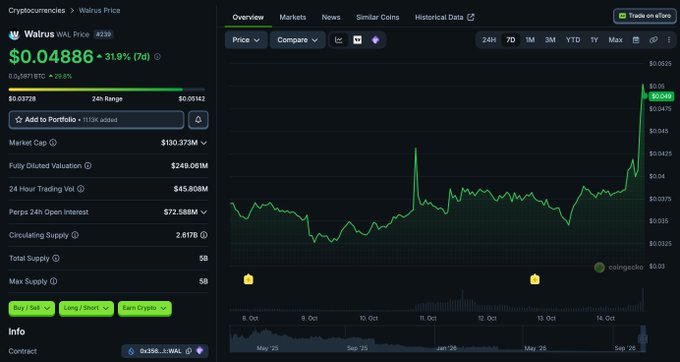This screenshot has width=680, height=362.
Task: Click the Cryptocurrencies breadcrumb link
Action: 37,10
